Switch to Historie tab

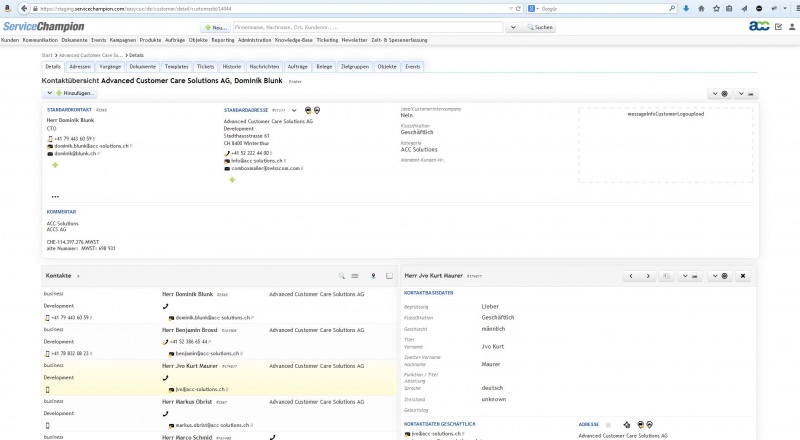tap(232, 66)
